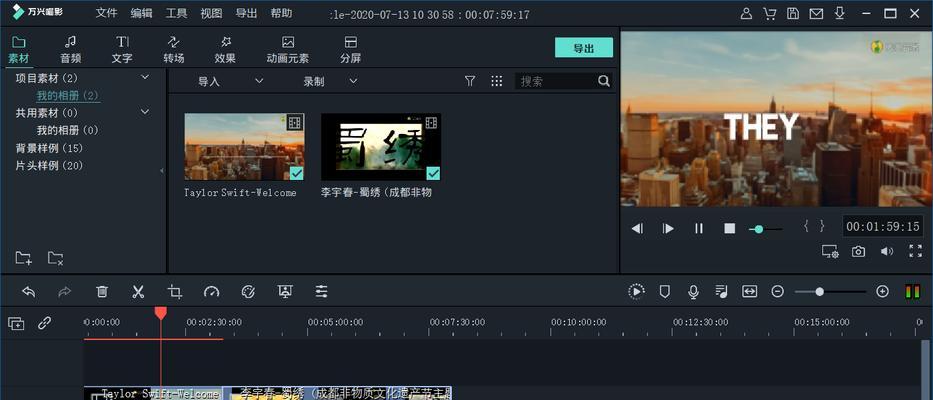The width and height of the screenshot is (933, 400).
Task: Open the 工具 menu
Action: click(176, 13)
